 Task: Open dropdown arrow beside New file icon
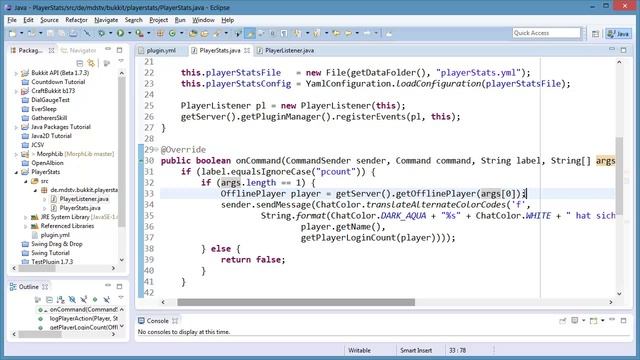(x=22, y=33)
